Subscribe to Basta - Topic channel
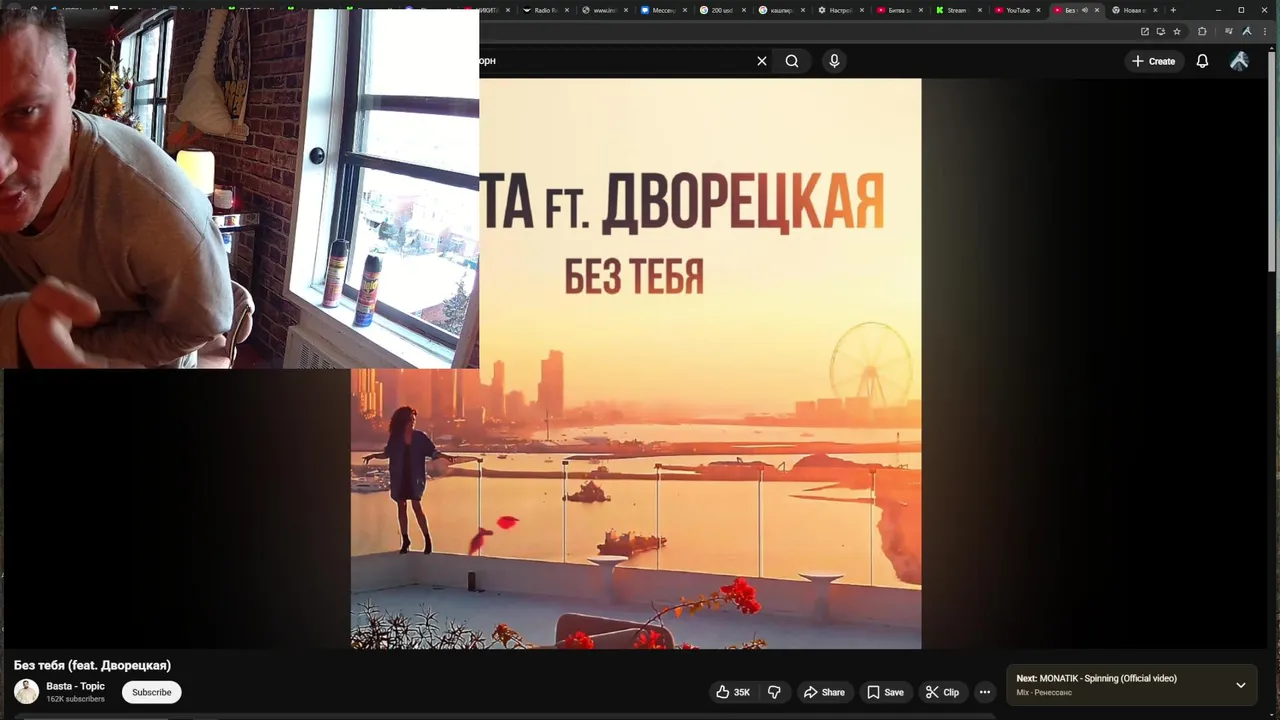Screen dimensions: 1280x720 (x=152, y=692)
